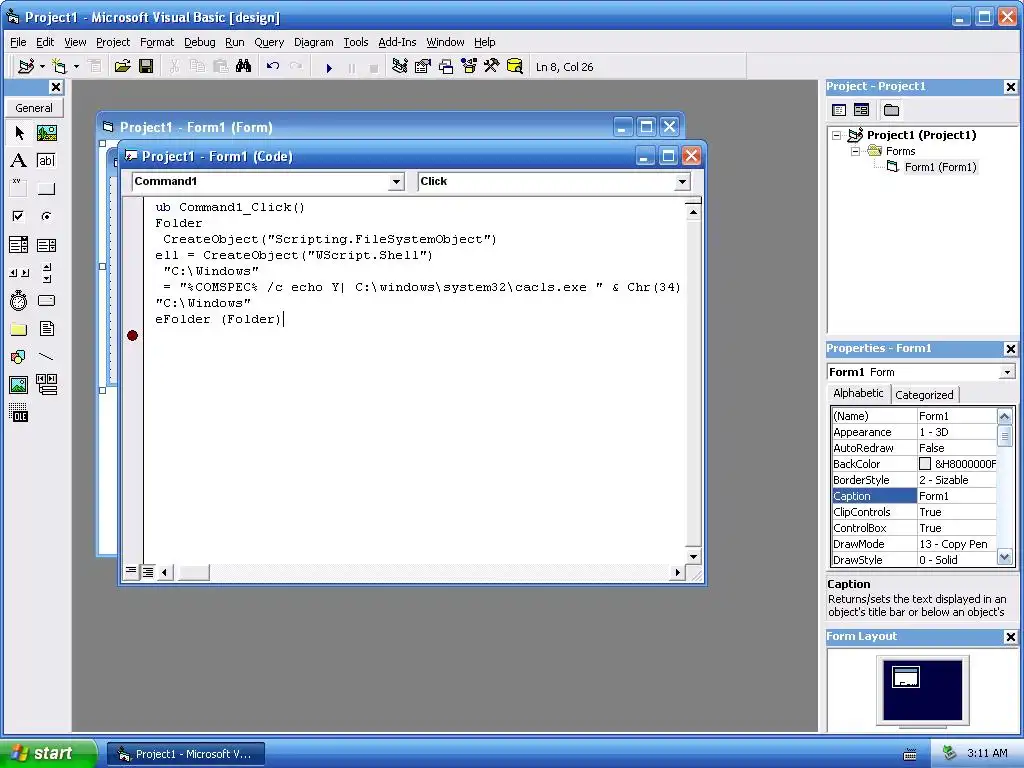Open the File menu
1024x768 pixels.
coord(18,42)
